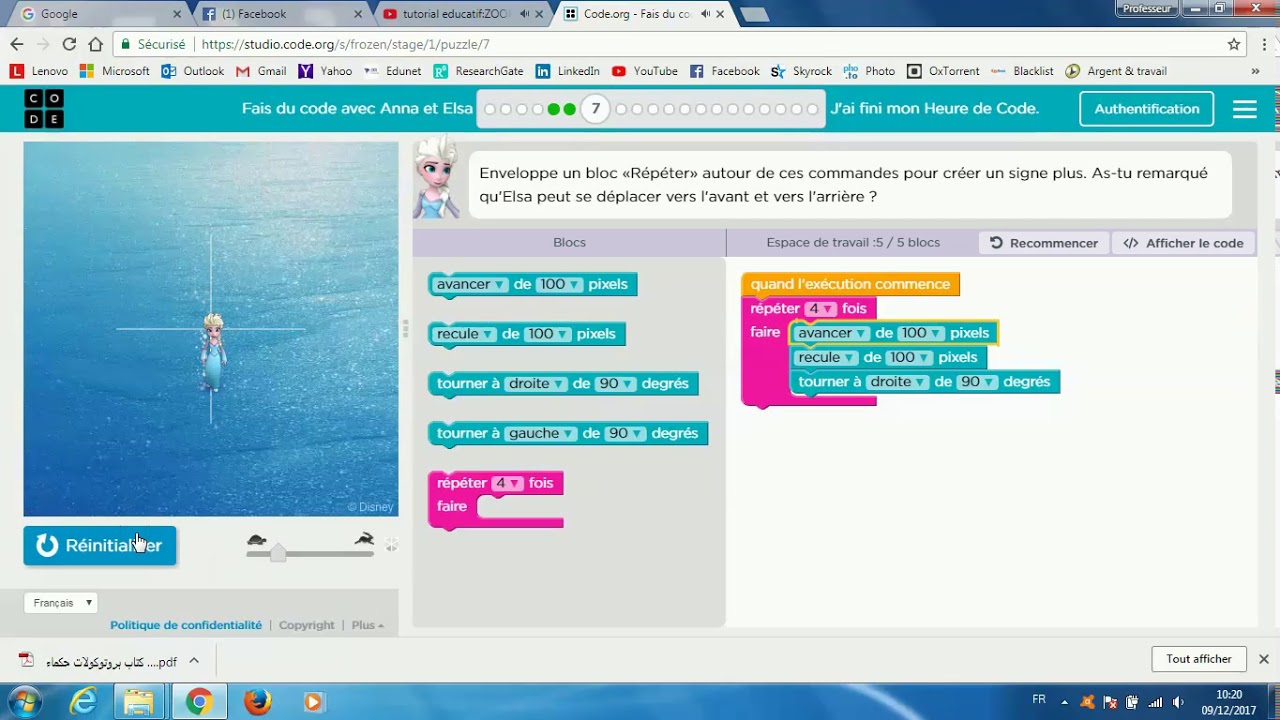Open Outlook bookmark
This screenshot has height=720, width=1280.
pyautogui.click(x=193, y=71)
